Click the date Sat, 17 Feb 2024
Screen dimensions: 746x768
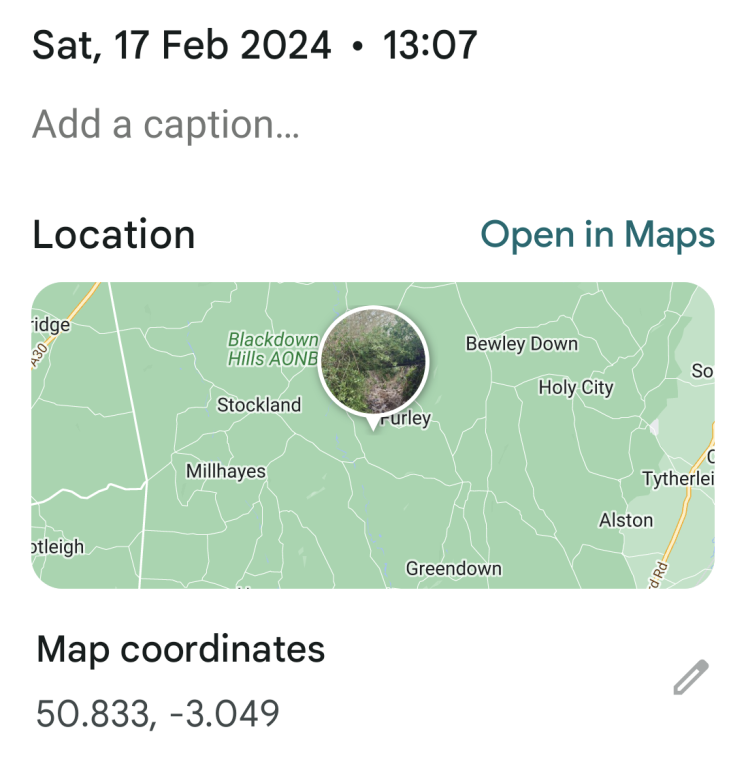181,45
